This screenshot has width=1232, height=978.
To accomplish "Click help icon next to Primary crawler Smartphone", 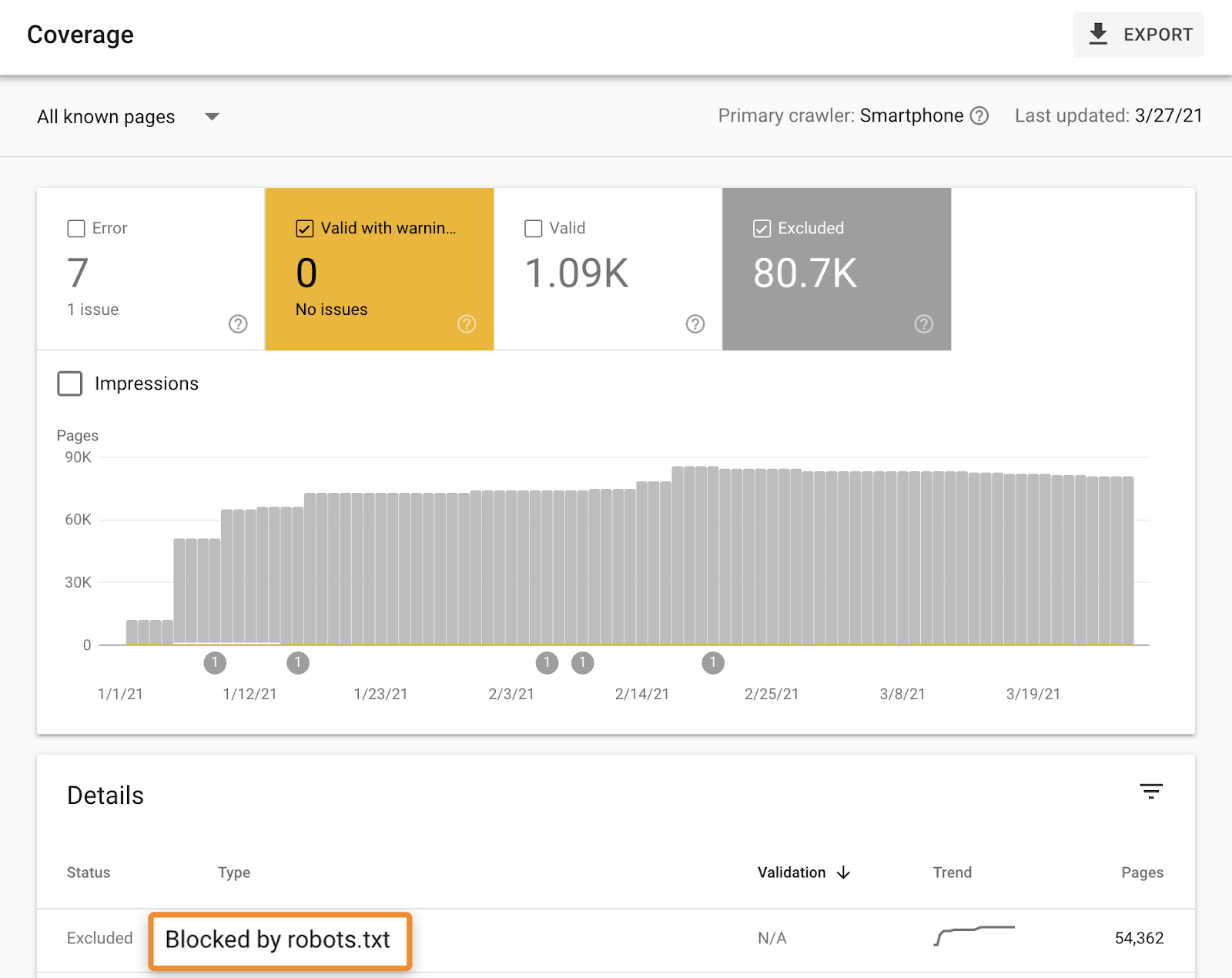I will pos(979,116).
